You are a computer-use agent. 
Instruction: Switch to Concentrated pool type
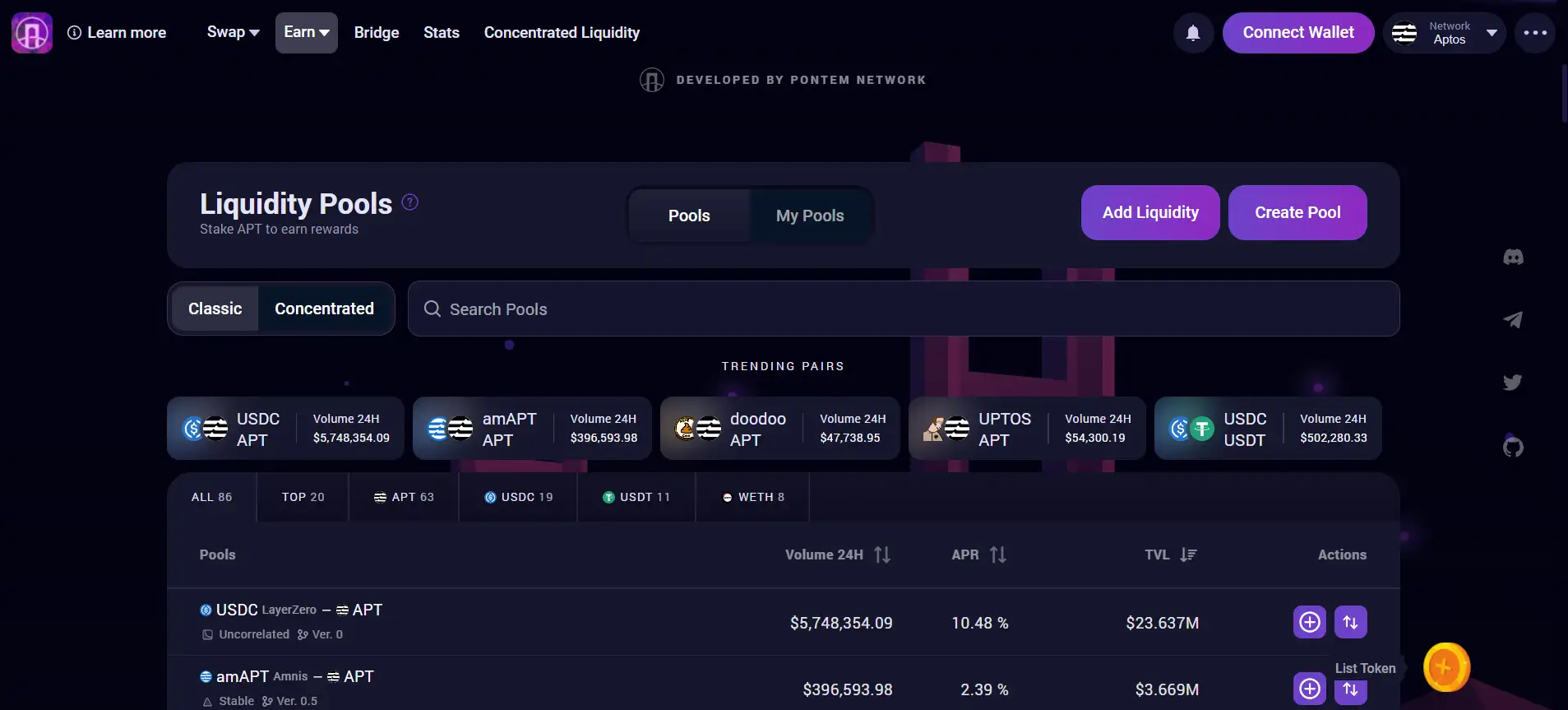(324, 309)
